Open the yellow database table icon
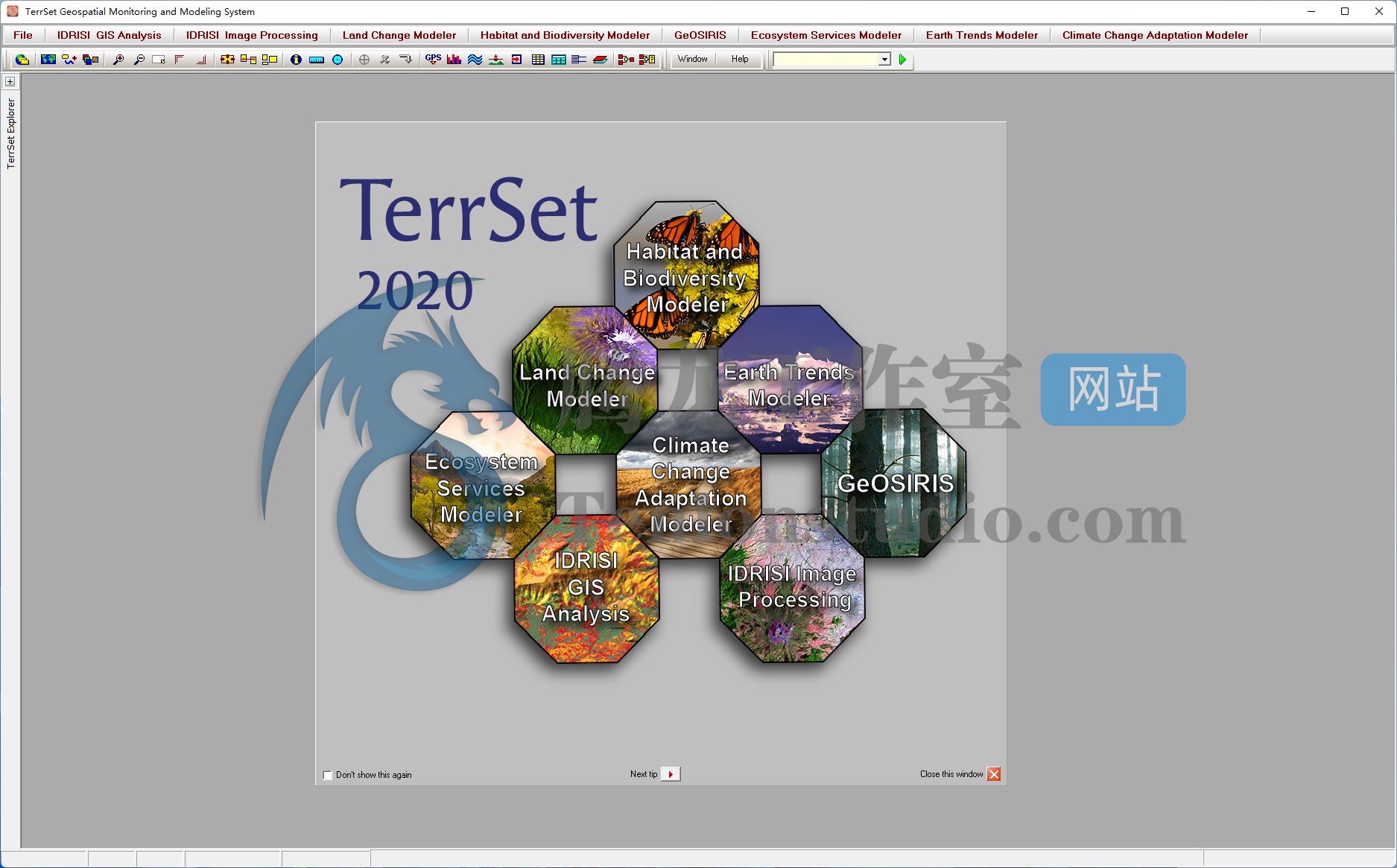This screenshot has width=1397, height=868. click(x=538, y=60)
